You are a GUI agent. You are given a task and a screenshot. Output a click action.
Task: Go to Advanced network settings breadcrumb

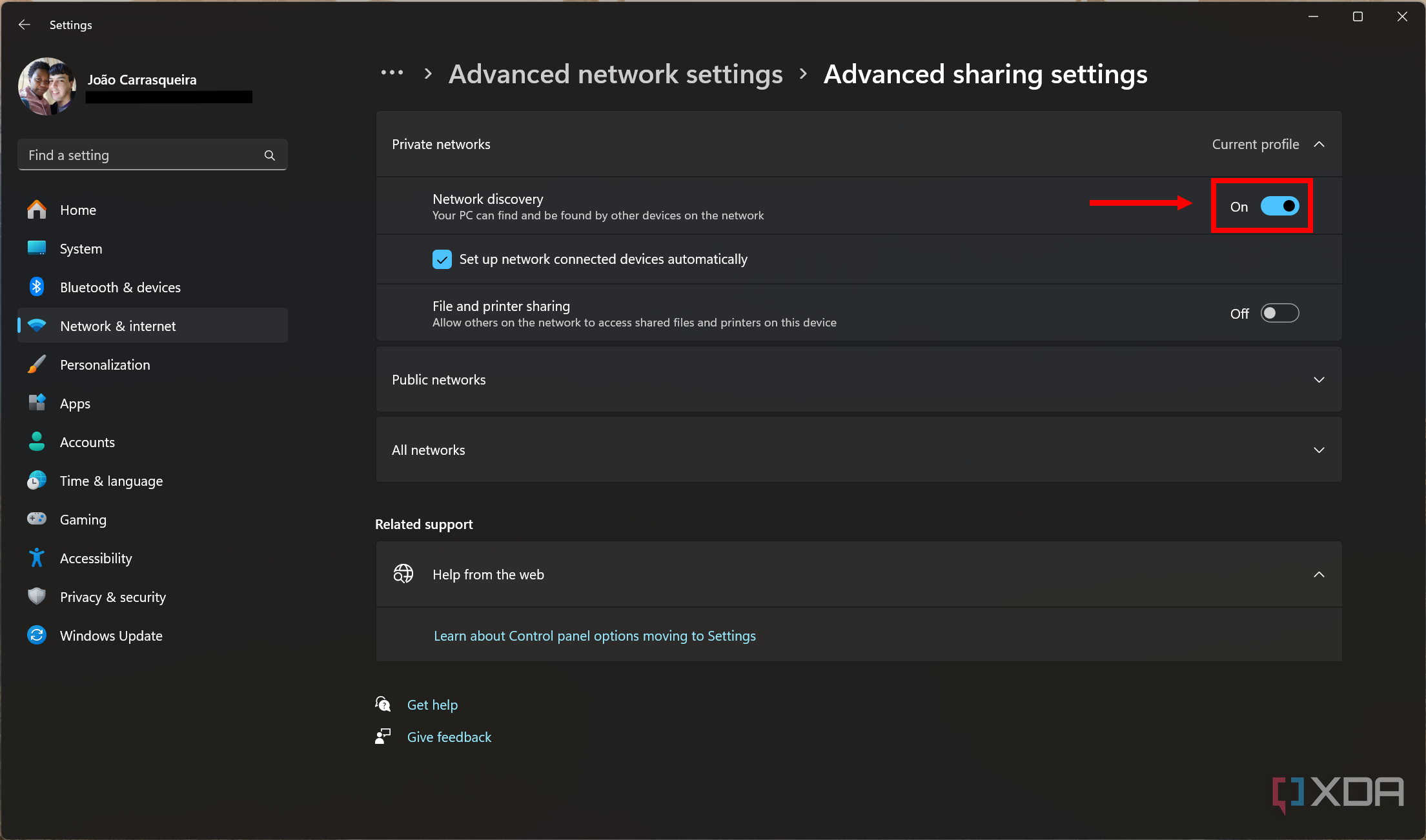pyautogui.click(x=615, y=74)
